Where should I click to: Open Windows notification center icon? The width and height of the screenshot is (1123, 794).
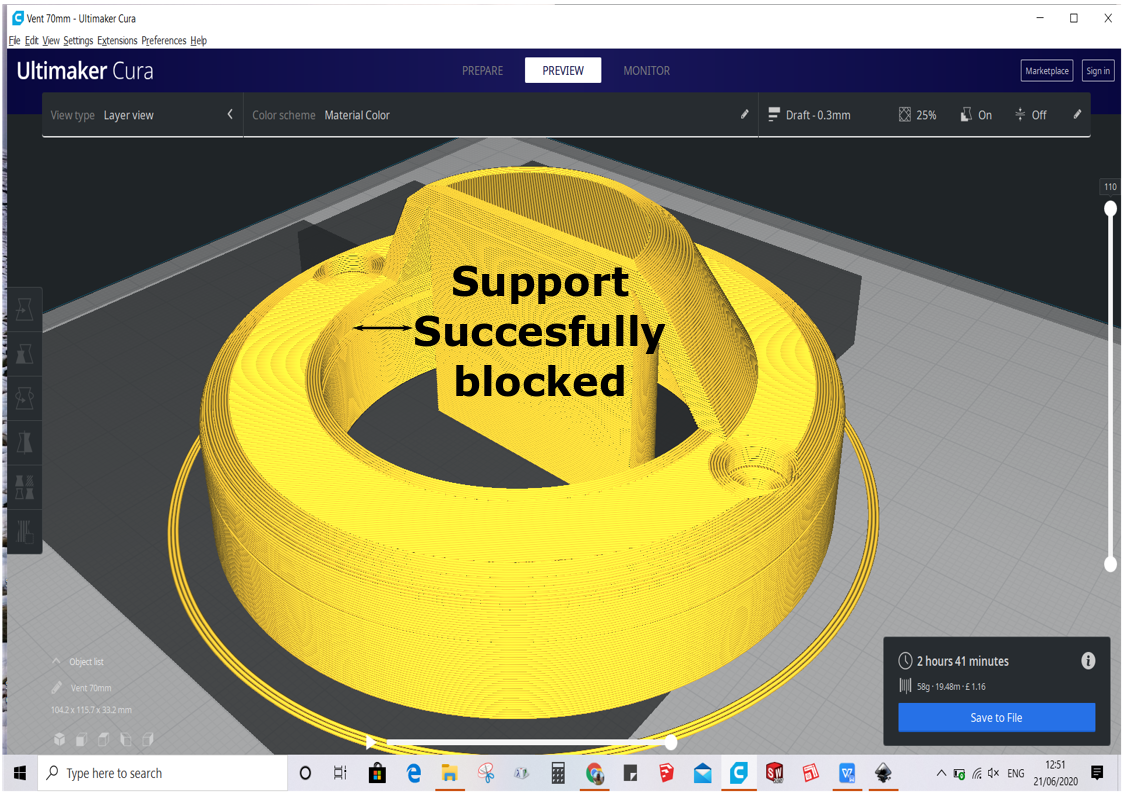coord(1097,773)
